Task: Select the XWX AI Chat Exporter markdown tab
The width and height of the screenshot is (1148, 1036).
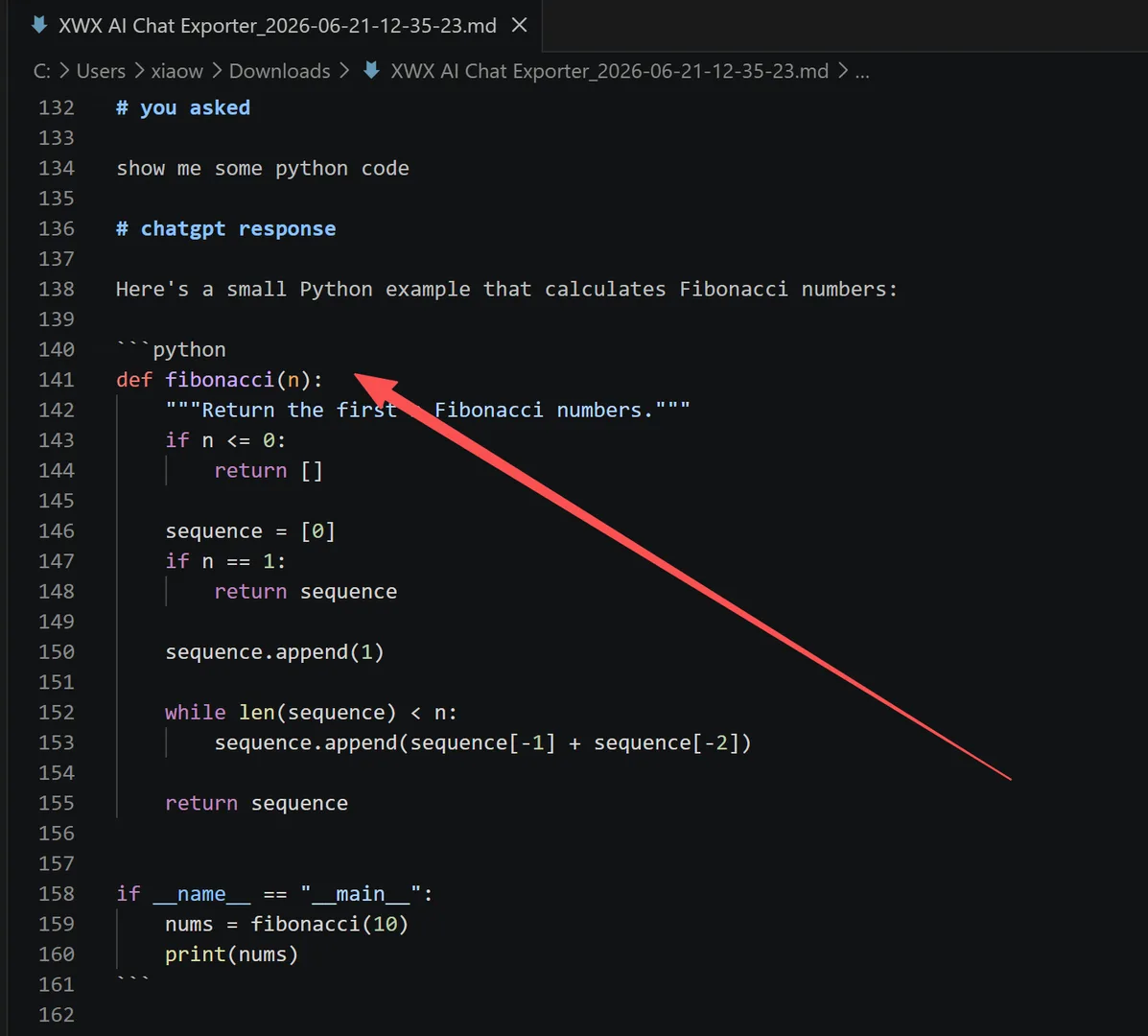Action: 277,26
